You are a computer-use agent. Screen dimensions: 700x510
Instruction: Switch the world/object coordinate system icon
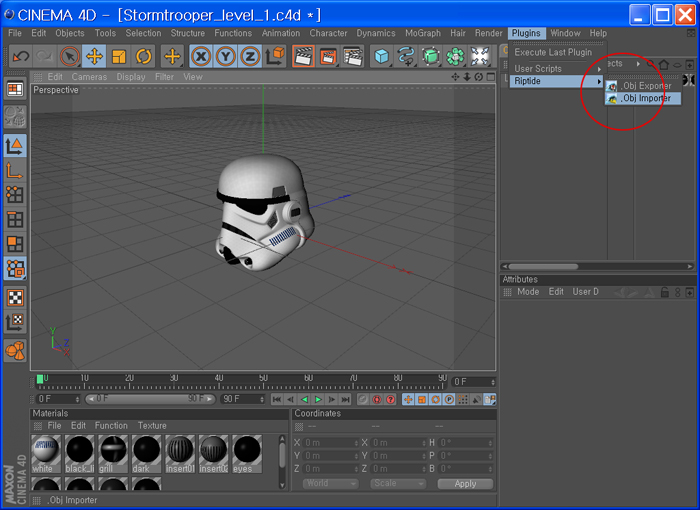click(x=275, y=57)
